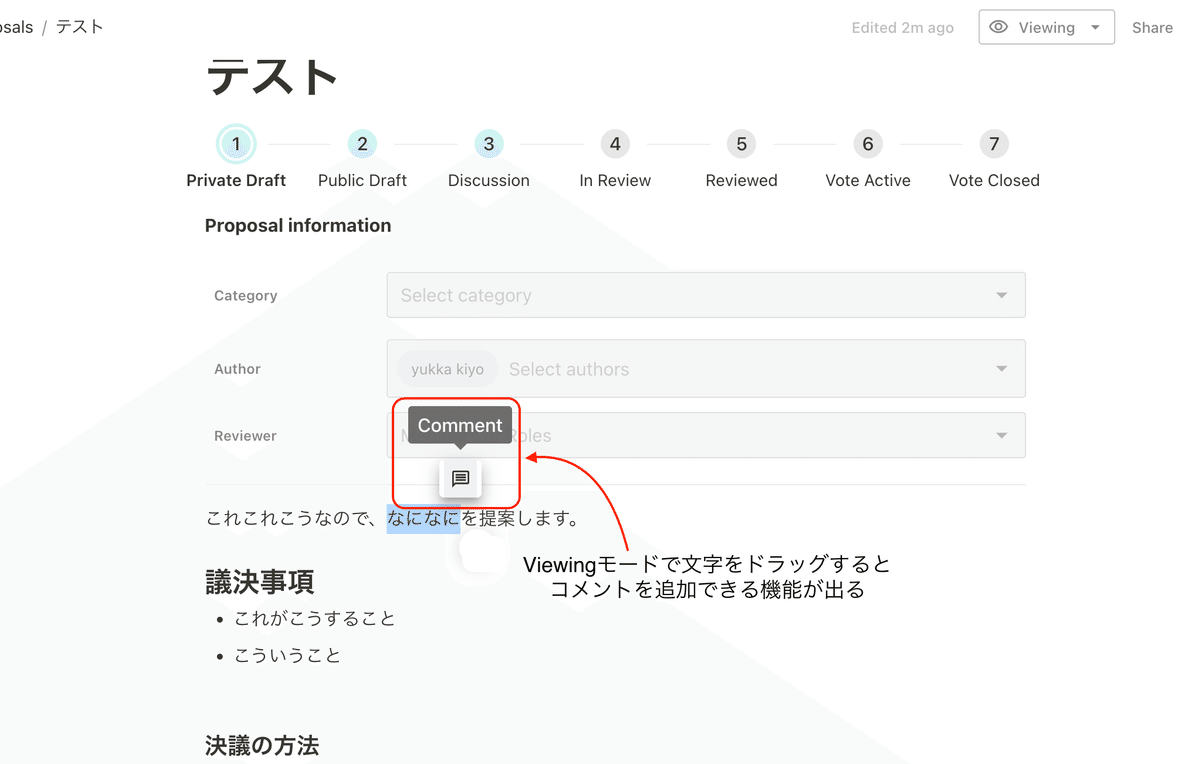Image resolution: width=1200 pixels, height=764 pixels.
Task: Open the Viewing mode dropdown
Action: coord(1046,27)
